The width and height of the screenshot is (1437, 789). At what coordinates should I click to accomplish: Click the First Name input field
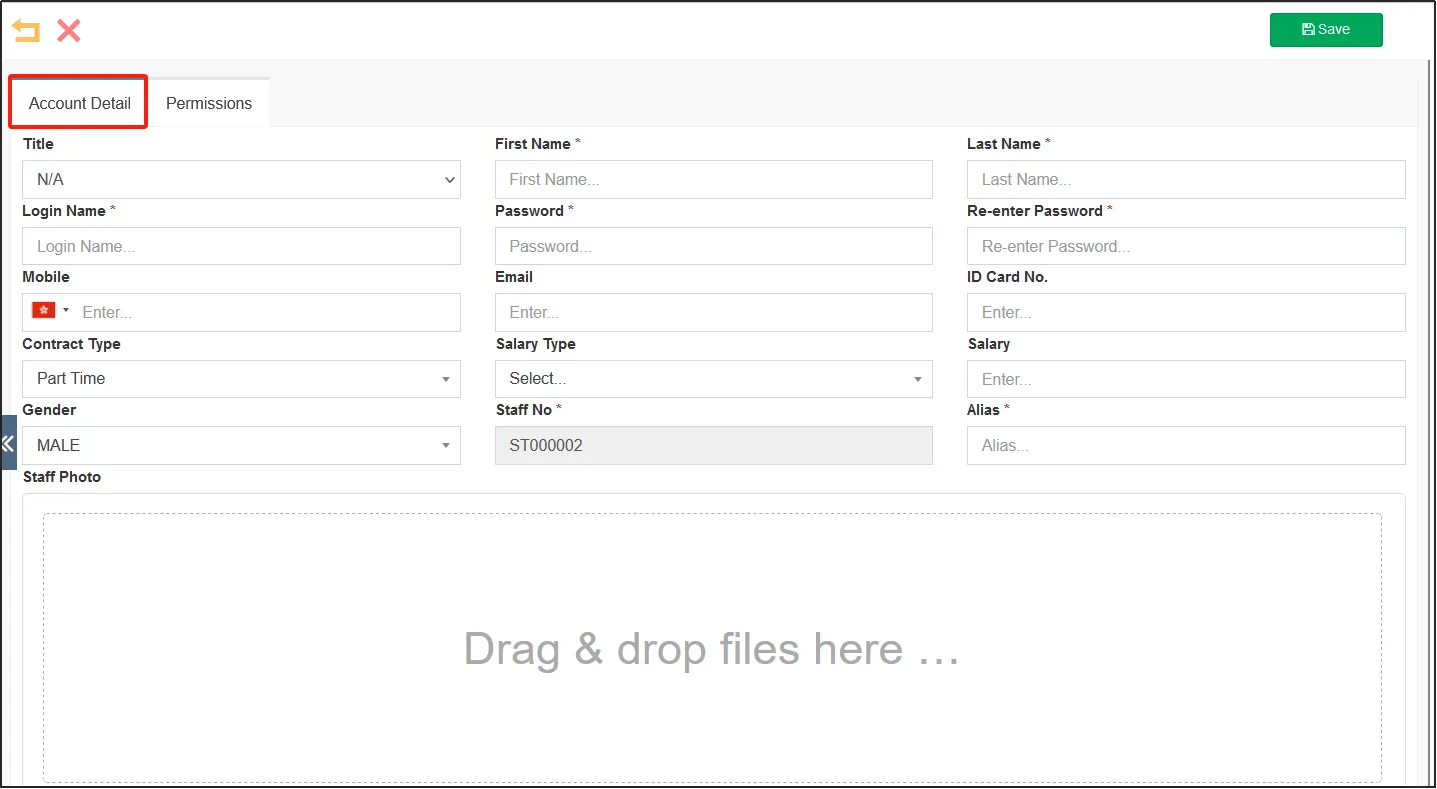(x=713, y=180)
